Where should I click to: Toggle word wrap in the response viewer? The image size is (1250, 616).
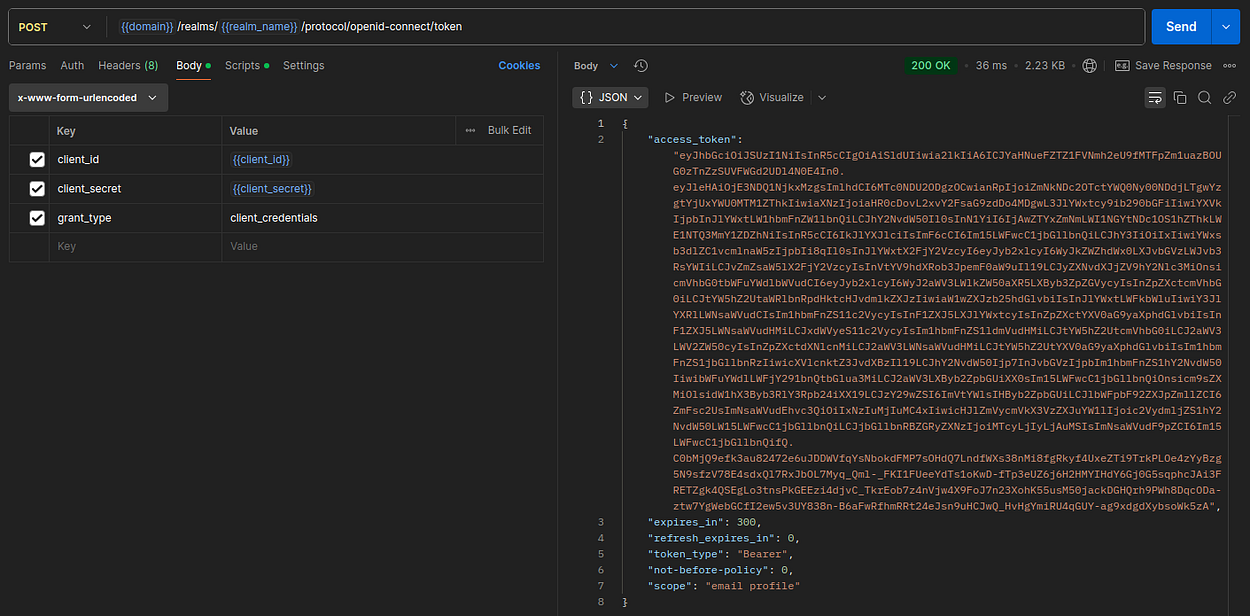click(x=1155, y=97)
